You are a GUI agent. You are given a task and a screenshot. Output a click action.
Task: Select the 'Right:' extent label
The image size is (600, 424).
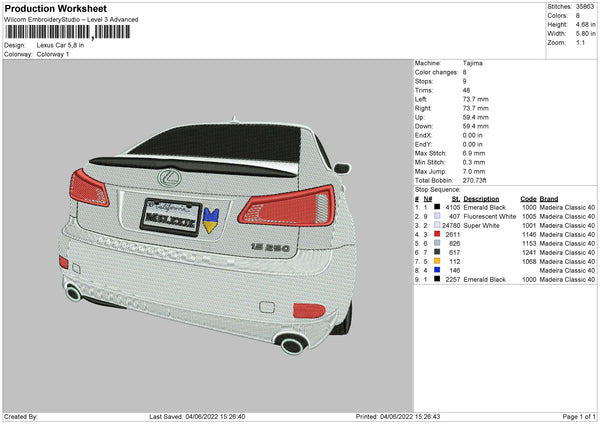tap(423, 108)
